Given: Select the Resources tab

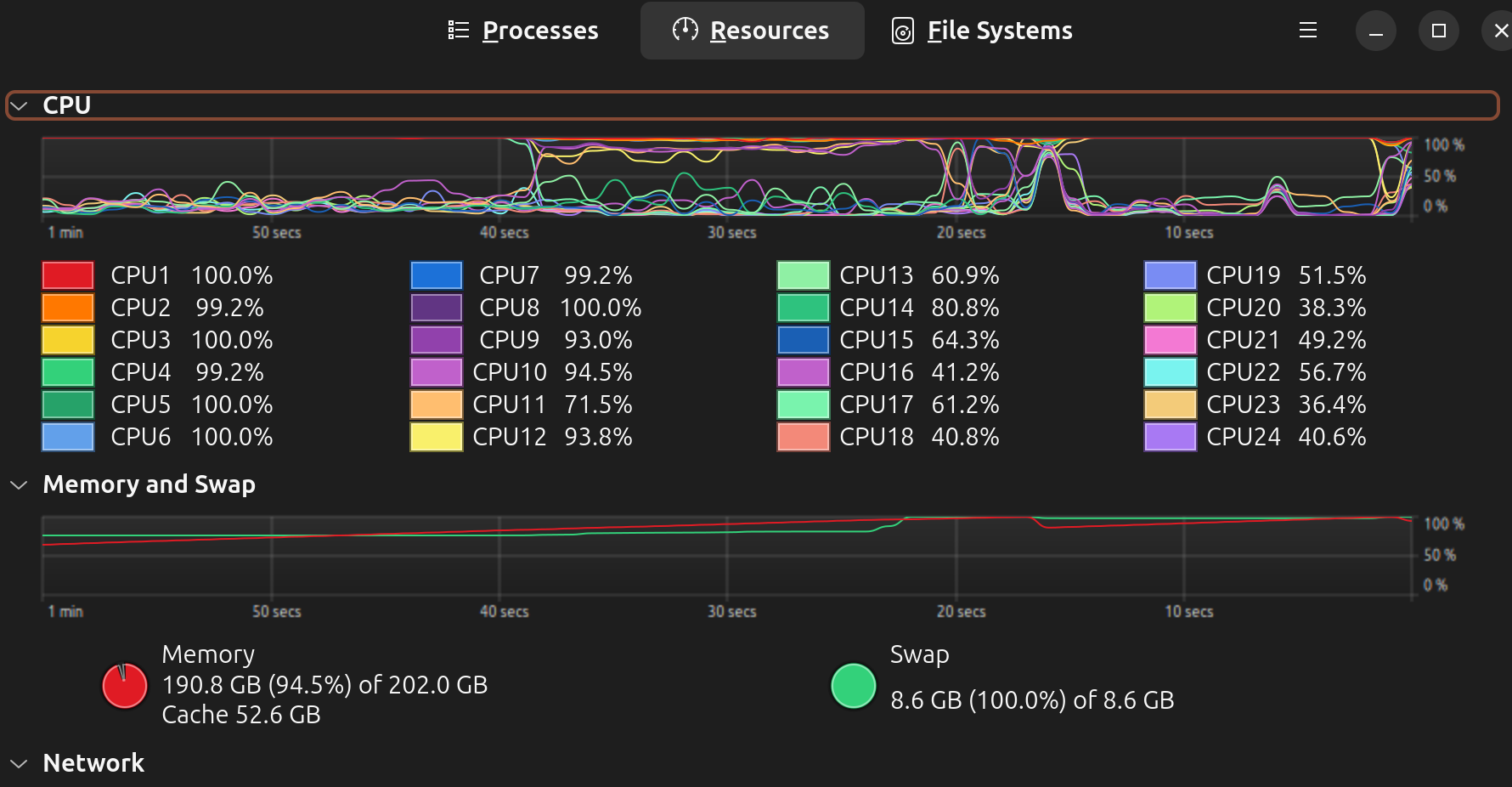Looking at the screenshot, I should coord(752,31).
